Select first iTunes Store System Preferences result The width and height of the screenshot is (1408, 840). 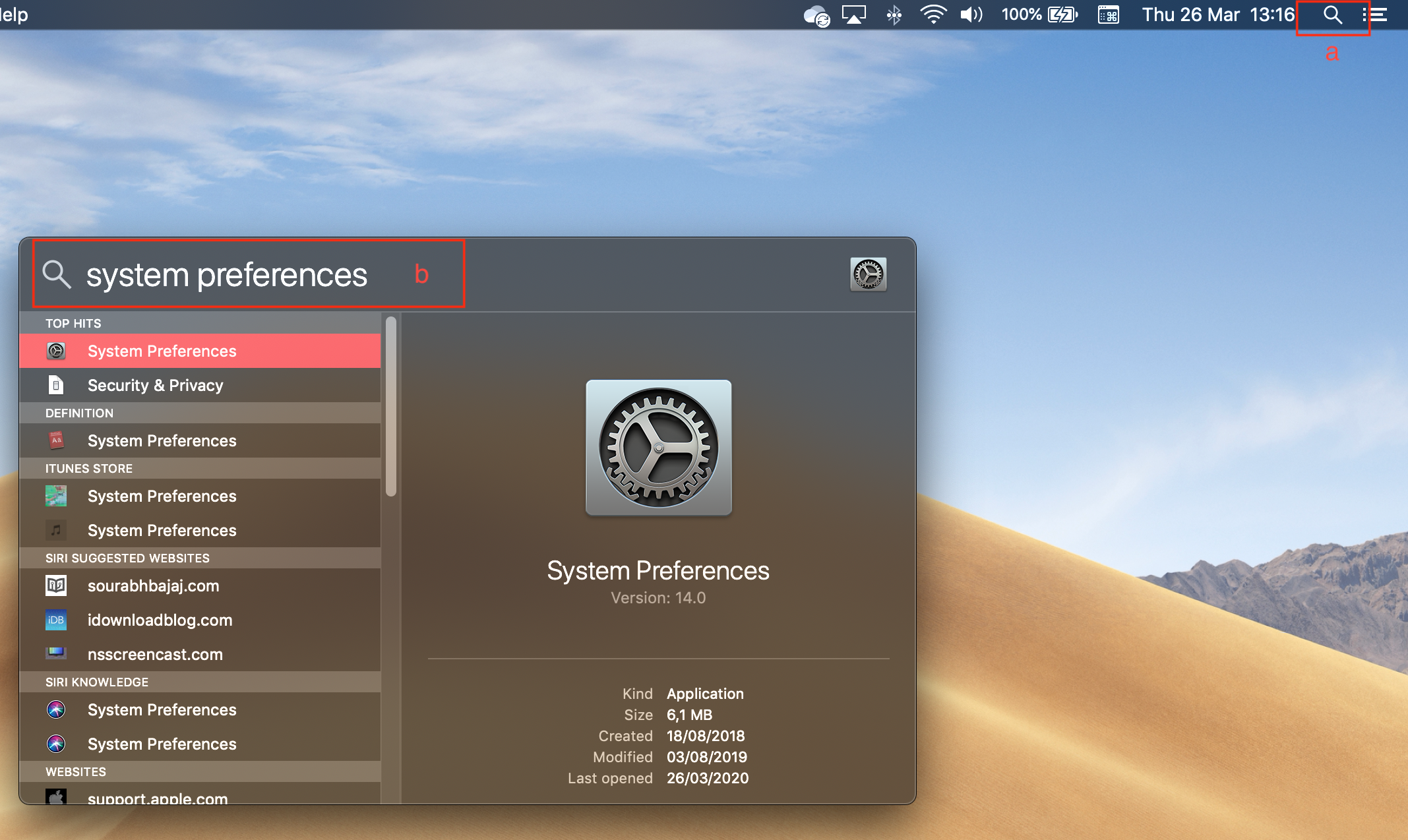(x=200, y=496)
